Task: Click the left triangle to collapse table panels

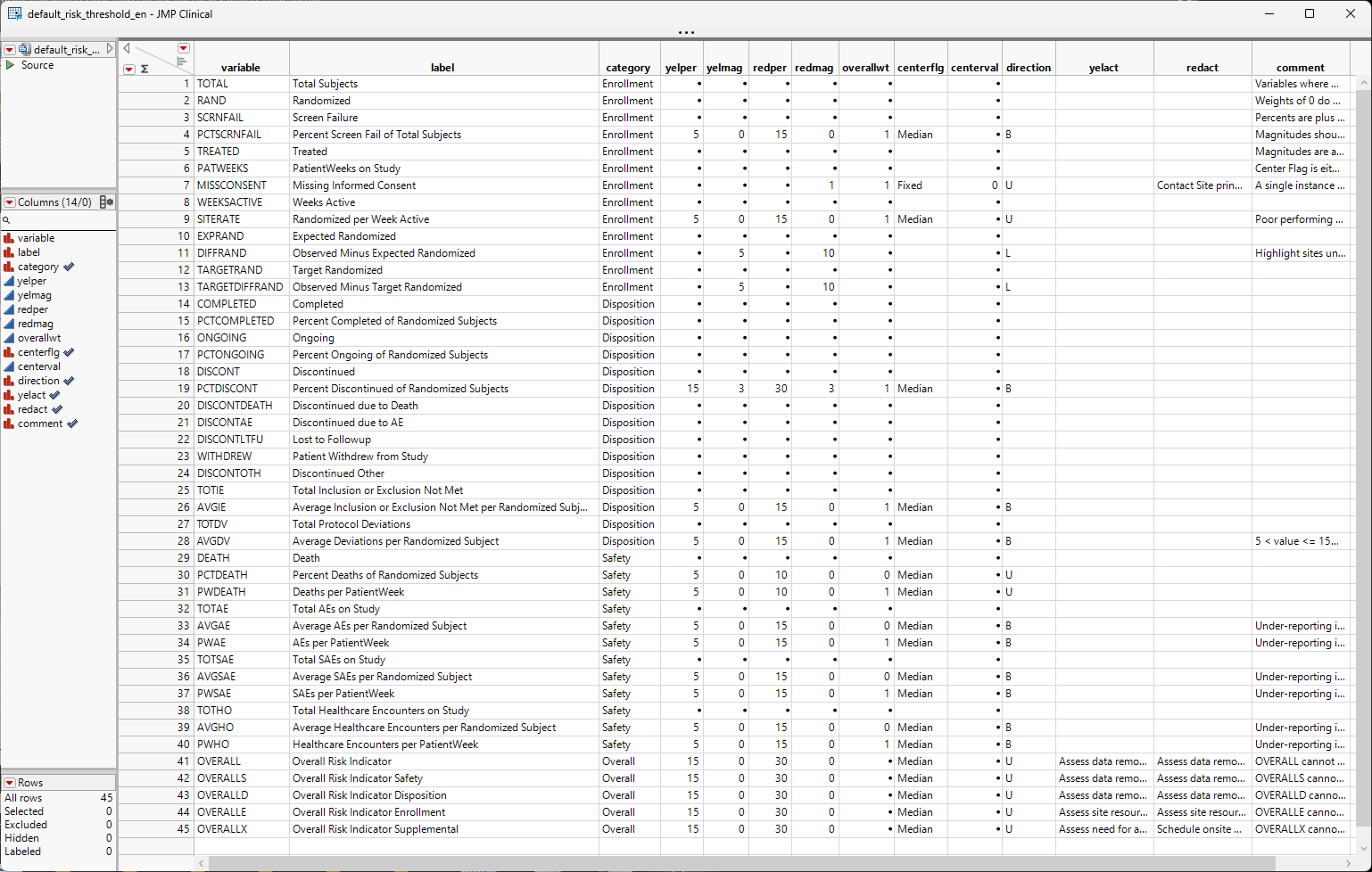Action: click(x=127, y=49)
